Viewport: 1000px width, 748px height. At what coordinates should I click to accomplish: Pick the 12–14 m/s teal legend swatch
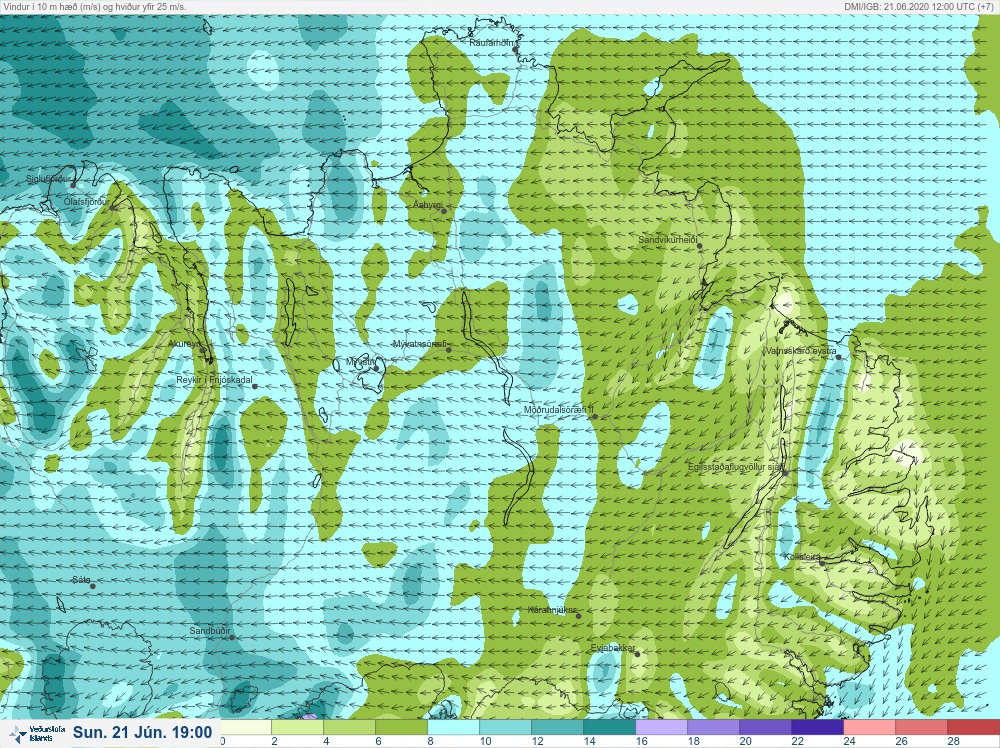[x=557, y=728]
